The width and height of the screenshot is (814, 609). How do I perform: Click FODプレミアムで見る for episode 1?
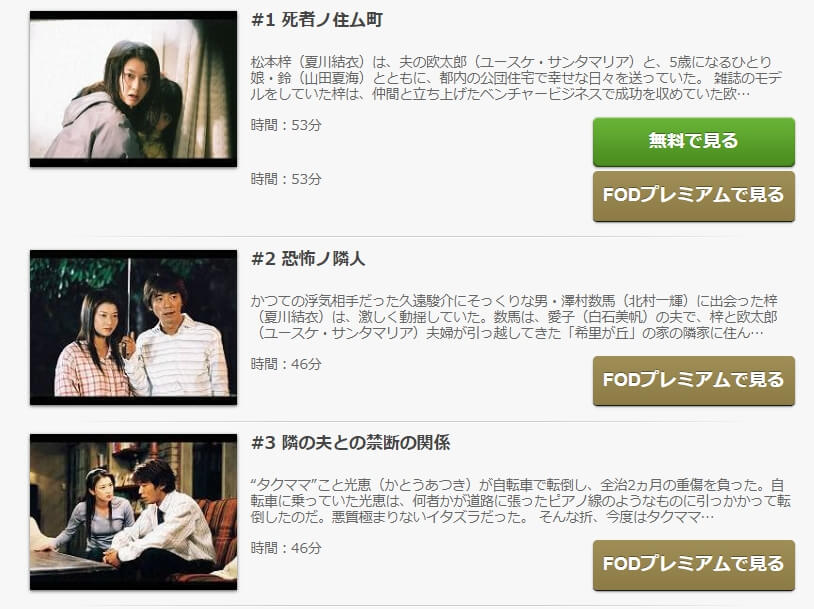point(694,196)
